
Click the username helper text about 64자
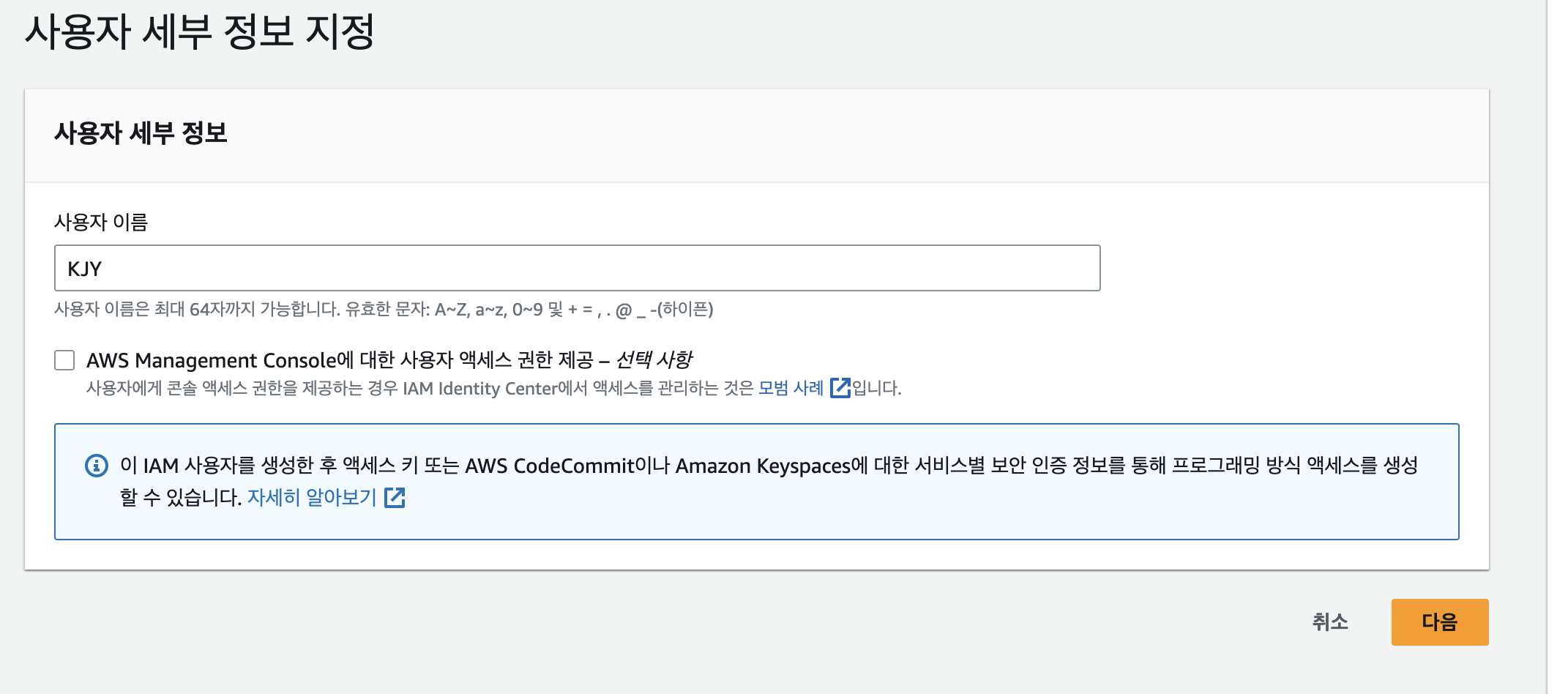click(384, 310)
